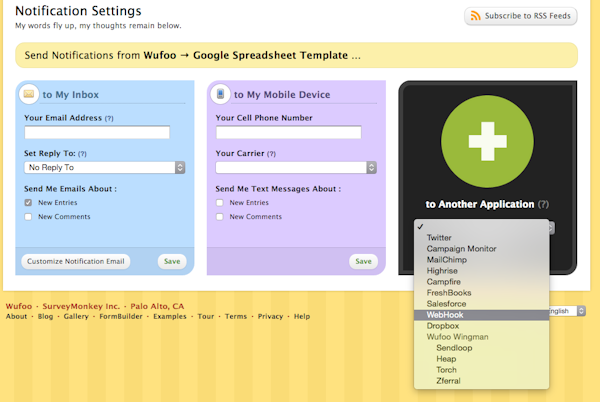This screenshot has width=600, height=402.
Task: Click the envelope icon beside to My Inbox
Action: 29,94
